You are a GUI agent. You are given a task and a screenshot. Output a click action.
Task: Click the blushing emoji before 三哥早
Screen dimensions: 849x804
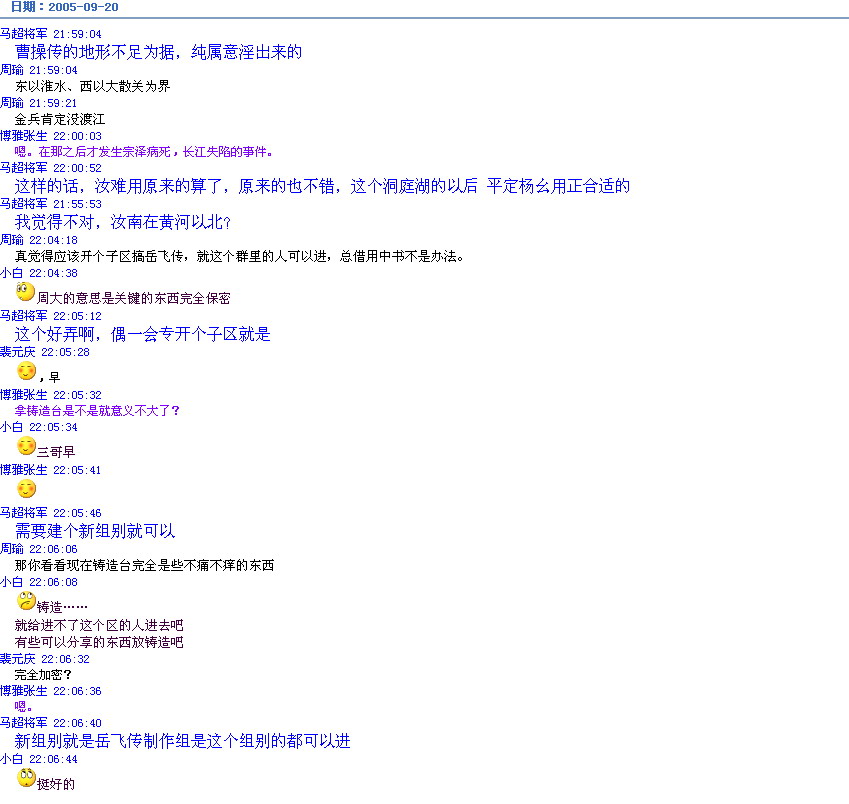pyautogui.click(x=27, y=446)
